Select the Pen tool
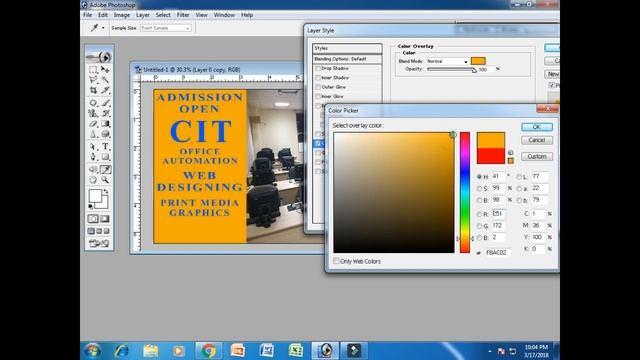The height and width of the screenshot is (360, 640). click(x=93, y=157)
